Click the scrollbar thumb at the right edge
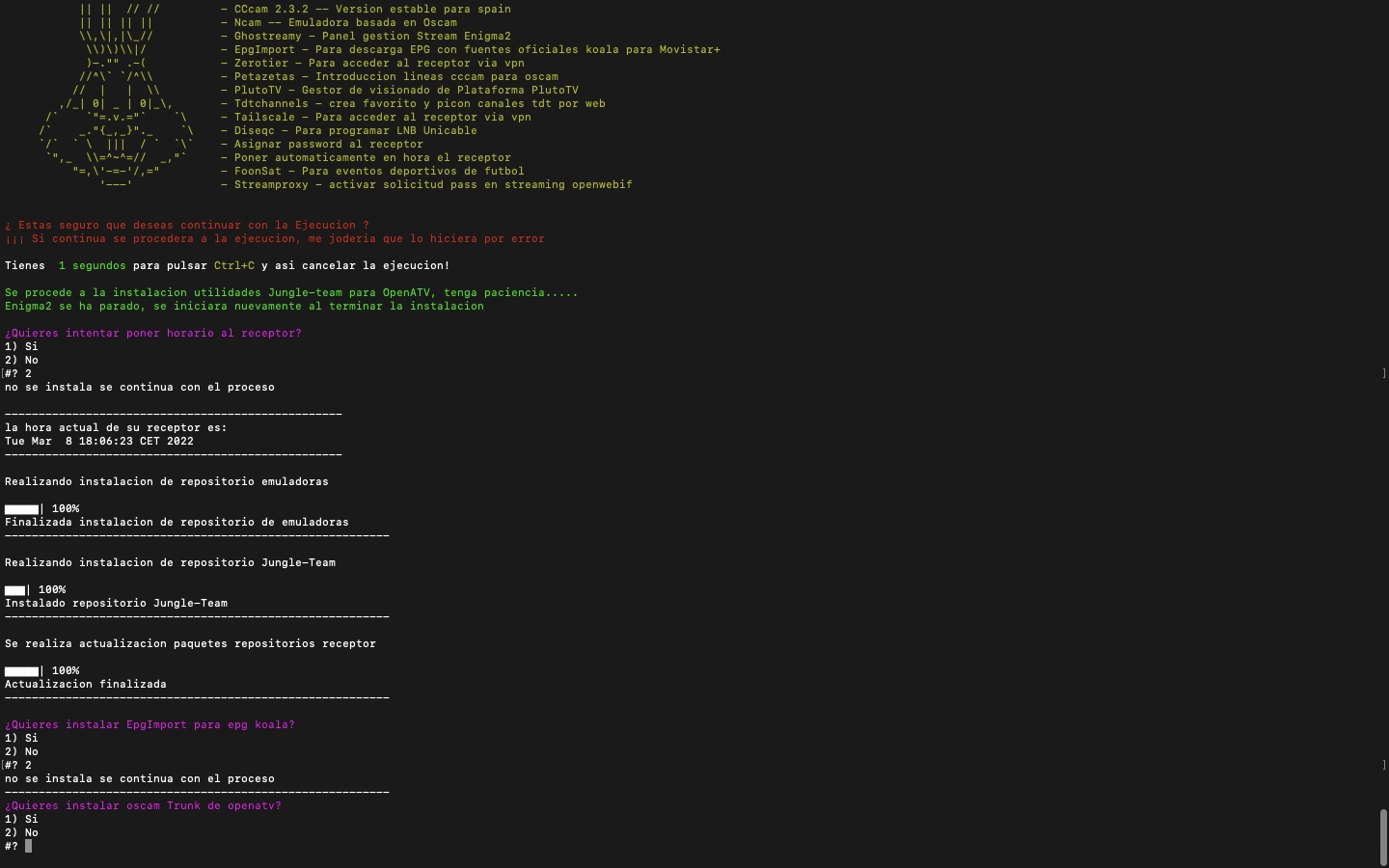This screenshot has width=1389, height=868. 1382,836
